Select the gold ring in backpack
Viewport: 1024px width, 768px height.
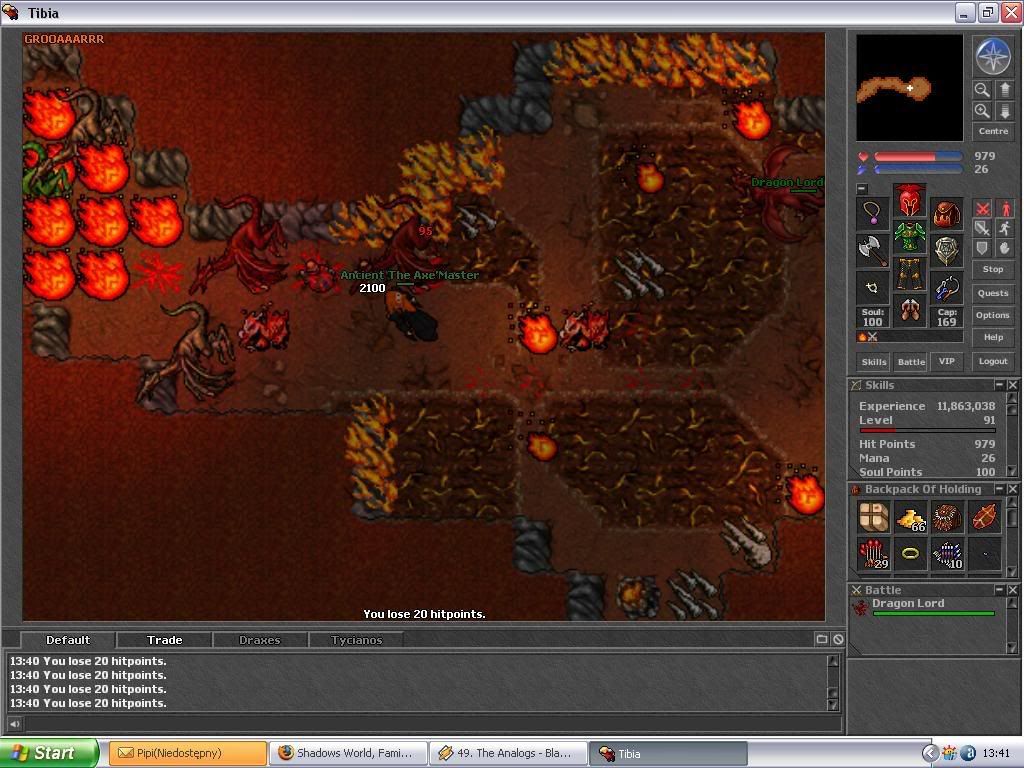[x=910, y=554]
